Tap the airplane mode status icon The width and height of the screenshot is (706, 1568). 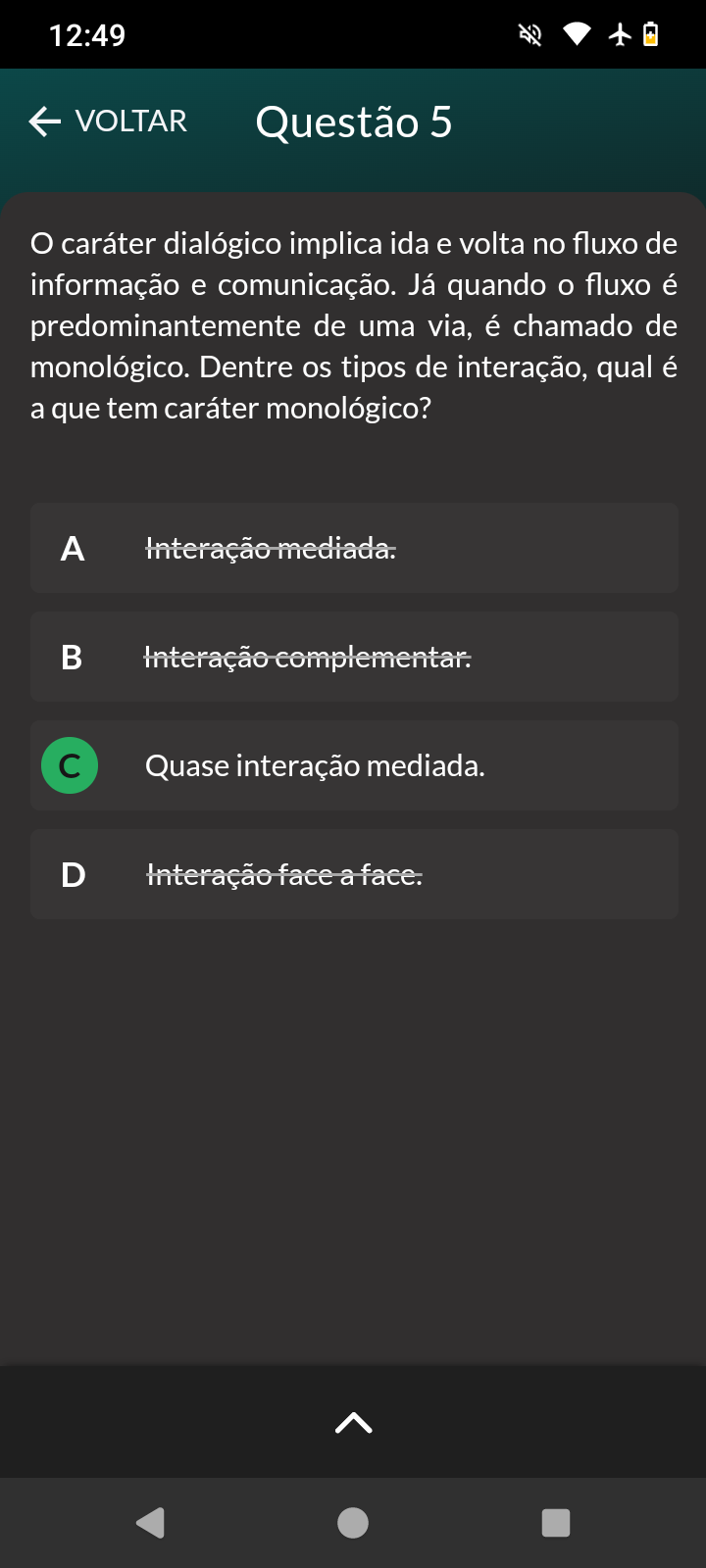tap(621, 35)
